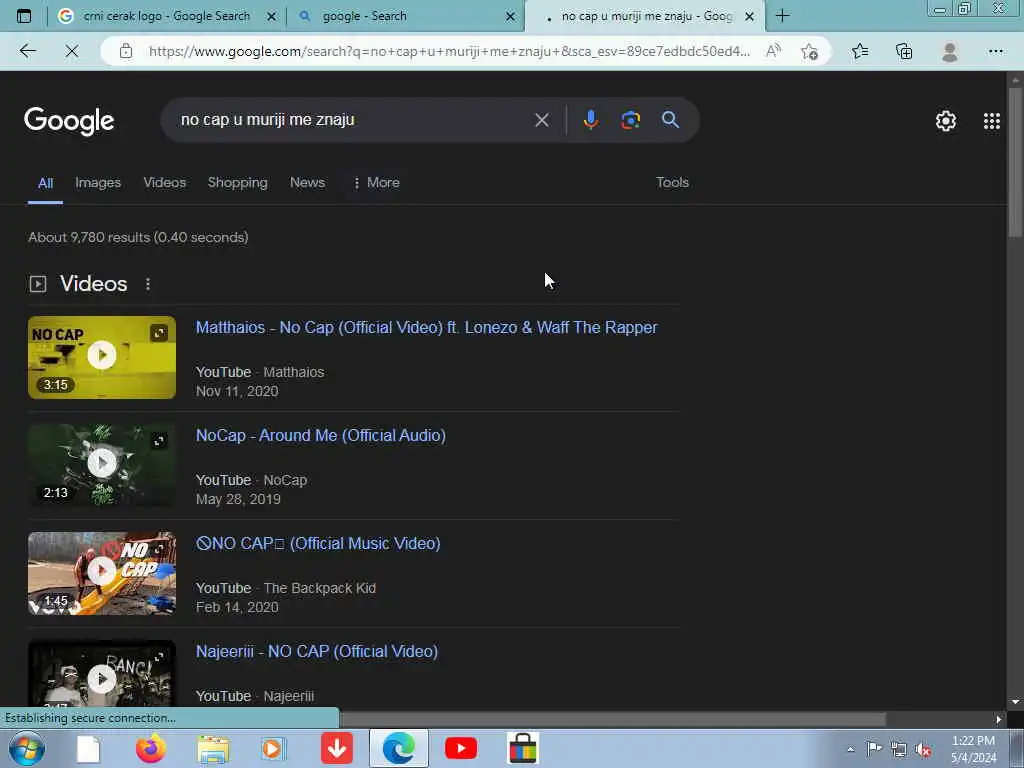Image resolution: width=1024 pixels, height=768 pixels.
Task: Open the search Tools options
Action: pos(672,182)
